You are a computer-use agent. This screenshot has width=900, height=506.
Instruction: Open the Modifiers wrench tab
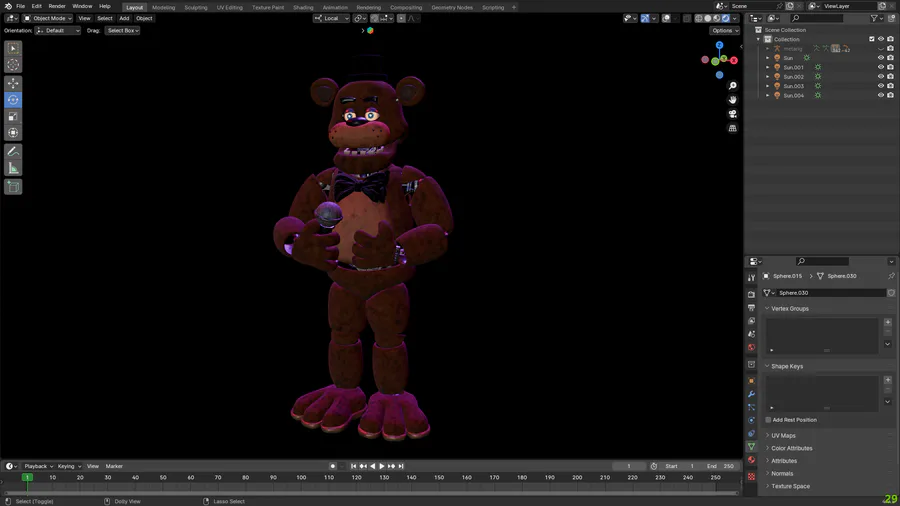751,394
